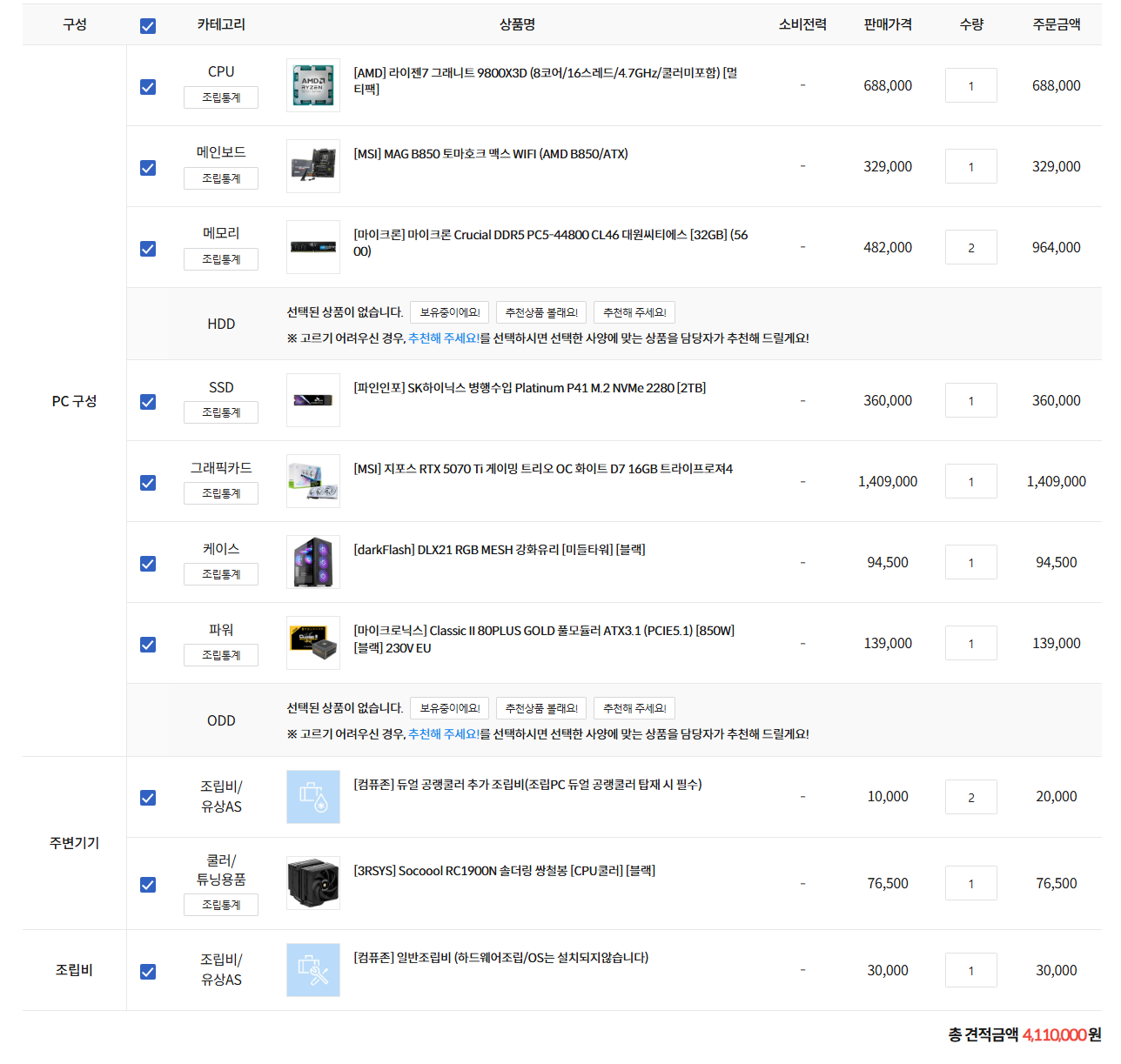Viewport: 1121px width, 1064px height.
Task: Open the MSI MAG B850 토마호크 product link
Action: [491, 154]
